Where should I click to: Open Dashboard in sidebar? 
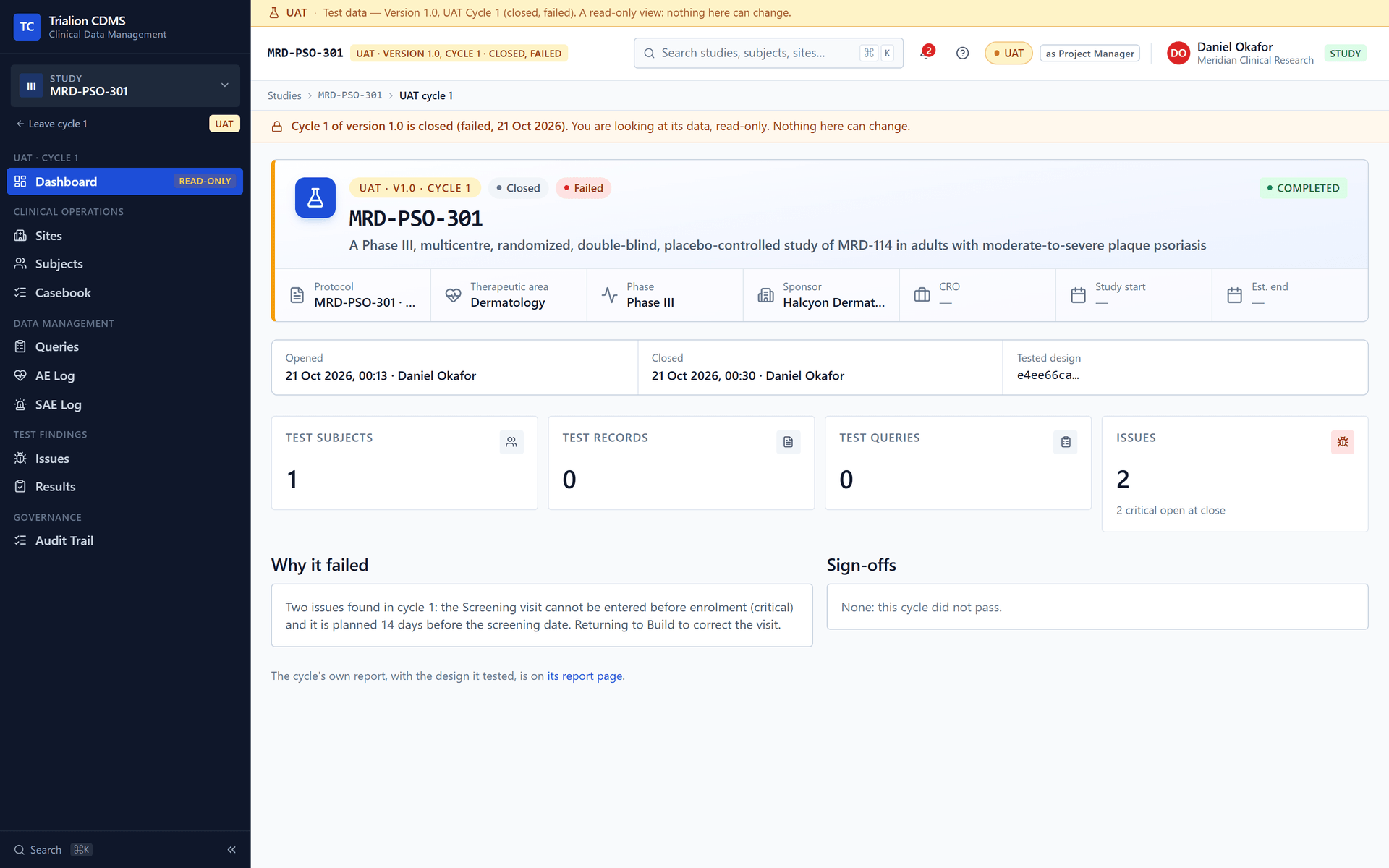[x=124, y=182]
